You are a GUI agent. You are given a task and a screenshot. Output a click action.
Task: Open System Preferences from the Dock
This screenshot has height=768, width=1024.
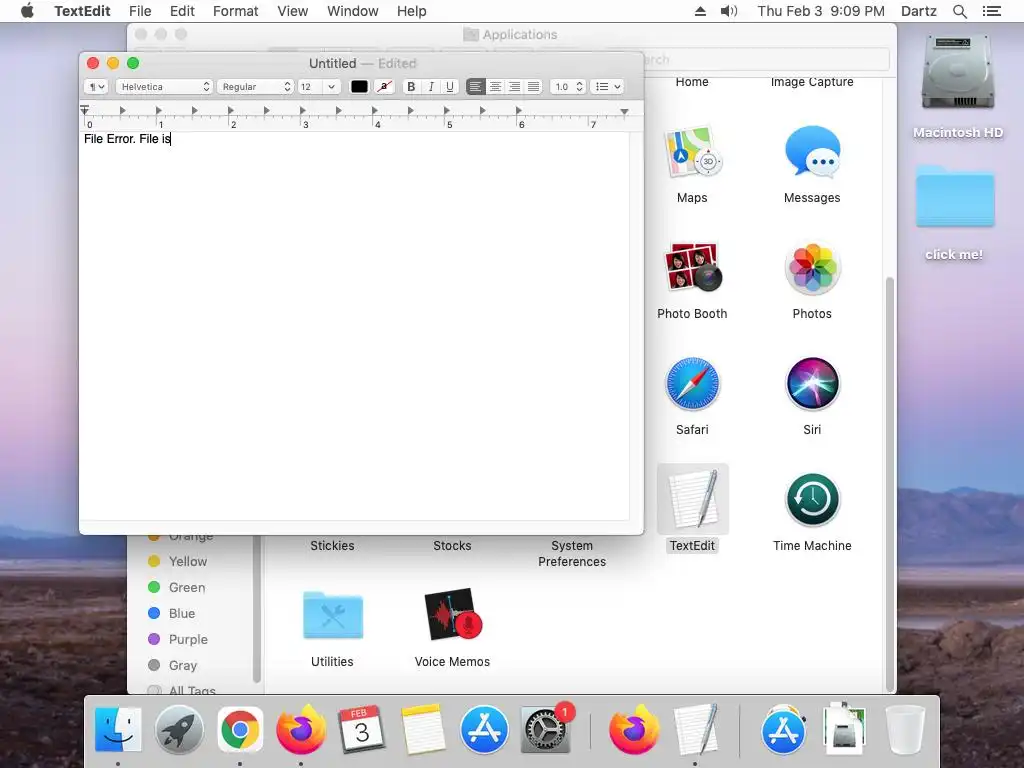tap(545, 729)
